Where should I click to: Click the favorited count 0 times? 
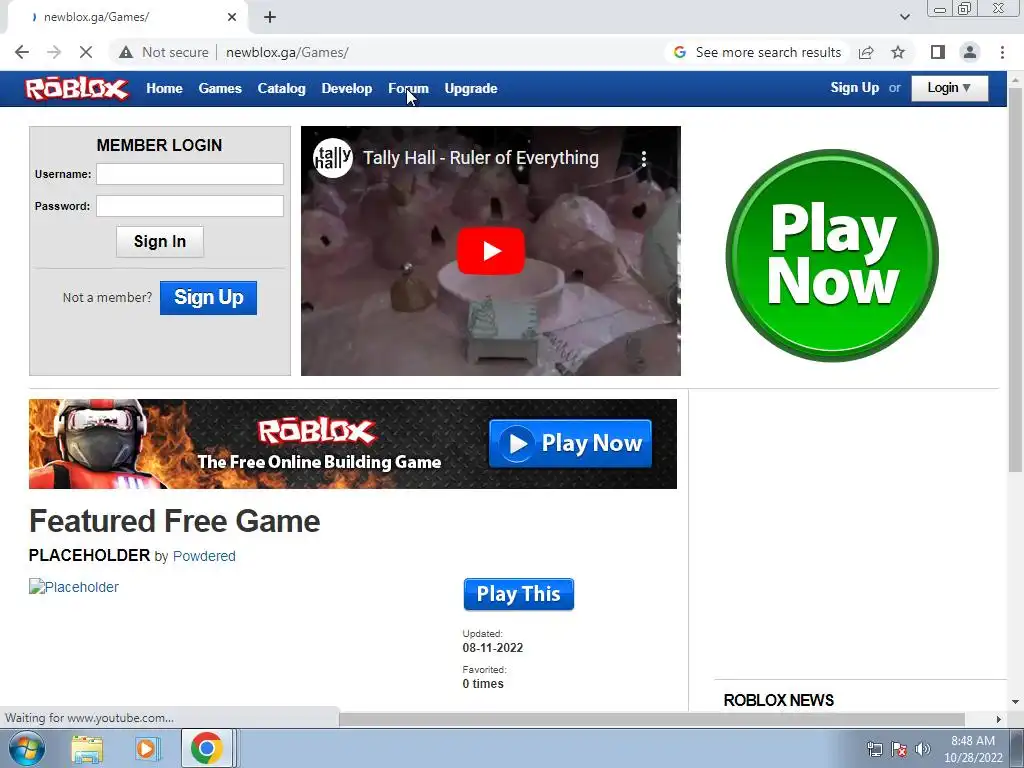483,684
